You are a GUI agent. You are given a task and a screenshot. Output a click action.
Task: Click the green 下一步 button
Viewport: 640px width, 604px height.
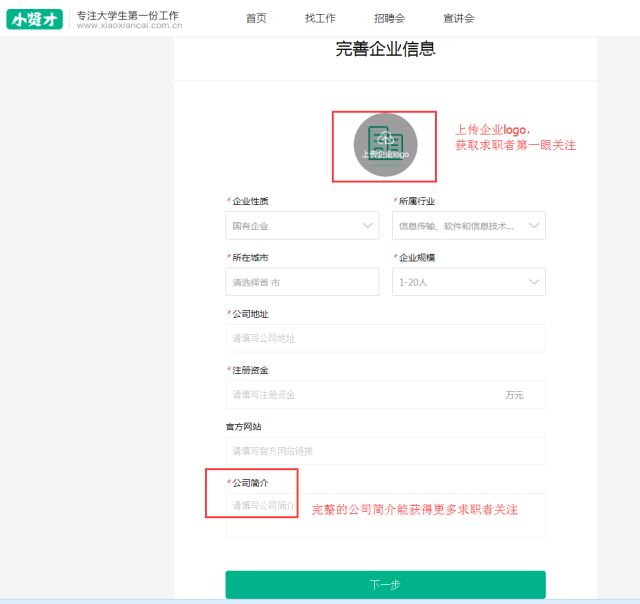(x=385, y=585)
